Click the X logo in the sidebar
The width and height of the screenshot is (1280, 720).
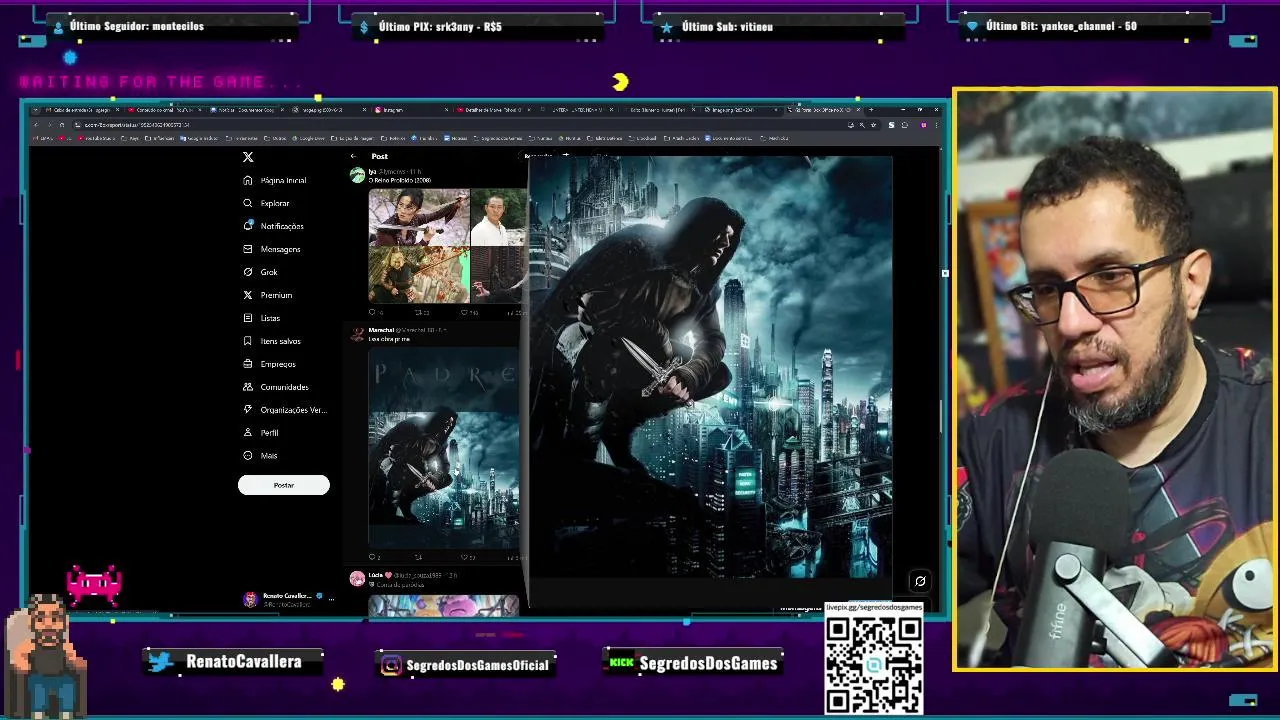click(x=248, y=157)
